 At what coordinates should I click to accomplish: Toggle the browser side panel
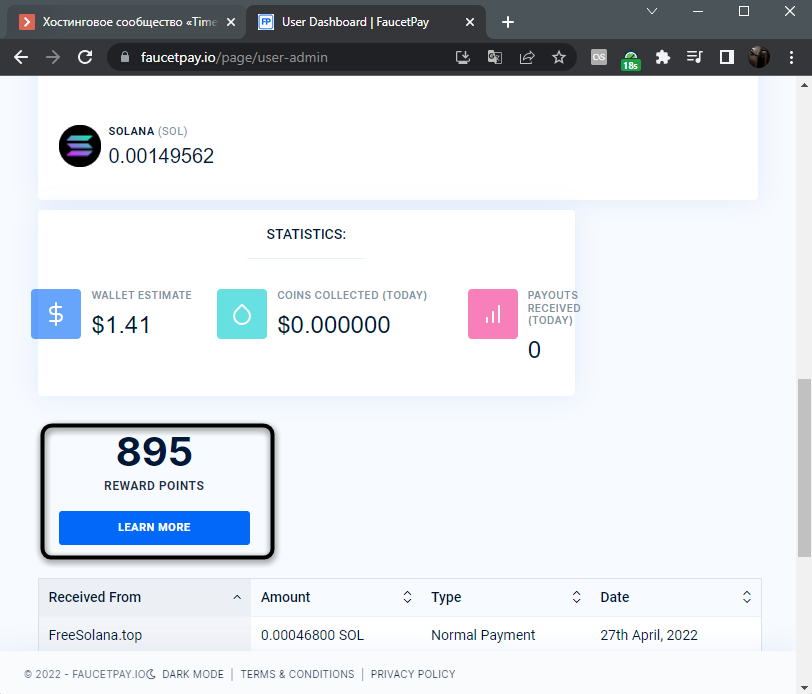point(727,57)
